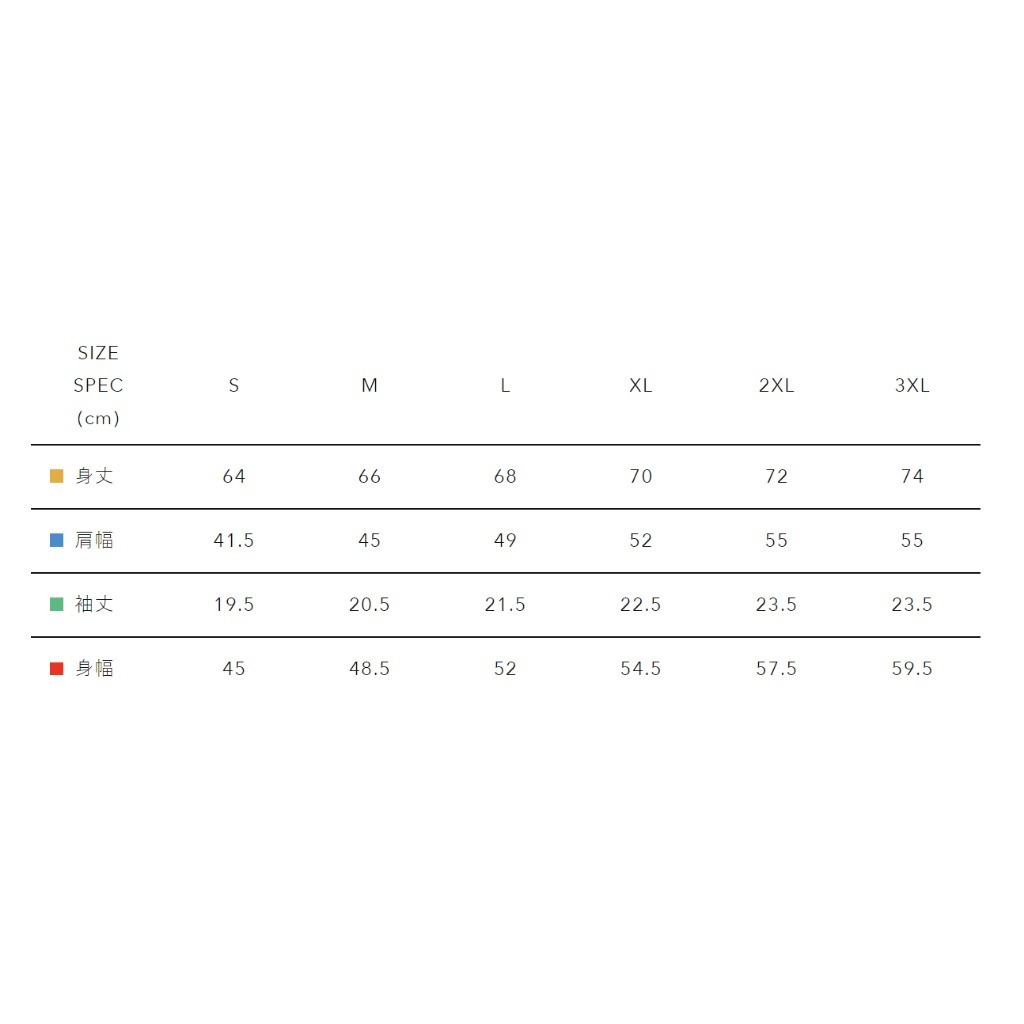Click the 41.5 shoulder width value
Screen dimensions: 1024x1024
(x=234, y=541)
